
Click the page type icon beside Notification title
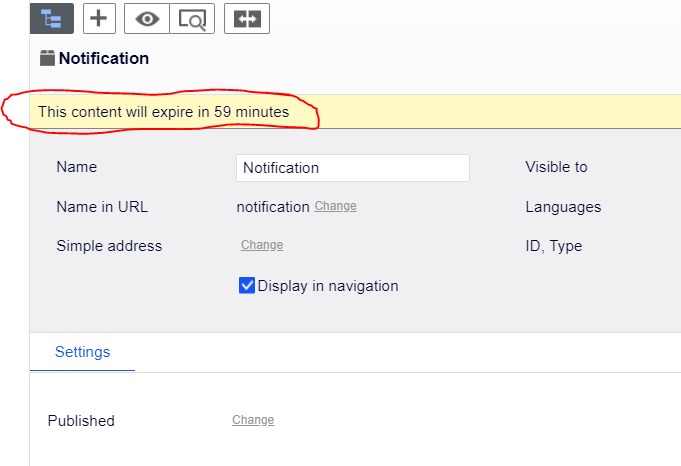coord(47,58)
